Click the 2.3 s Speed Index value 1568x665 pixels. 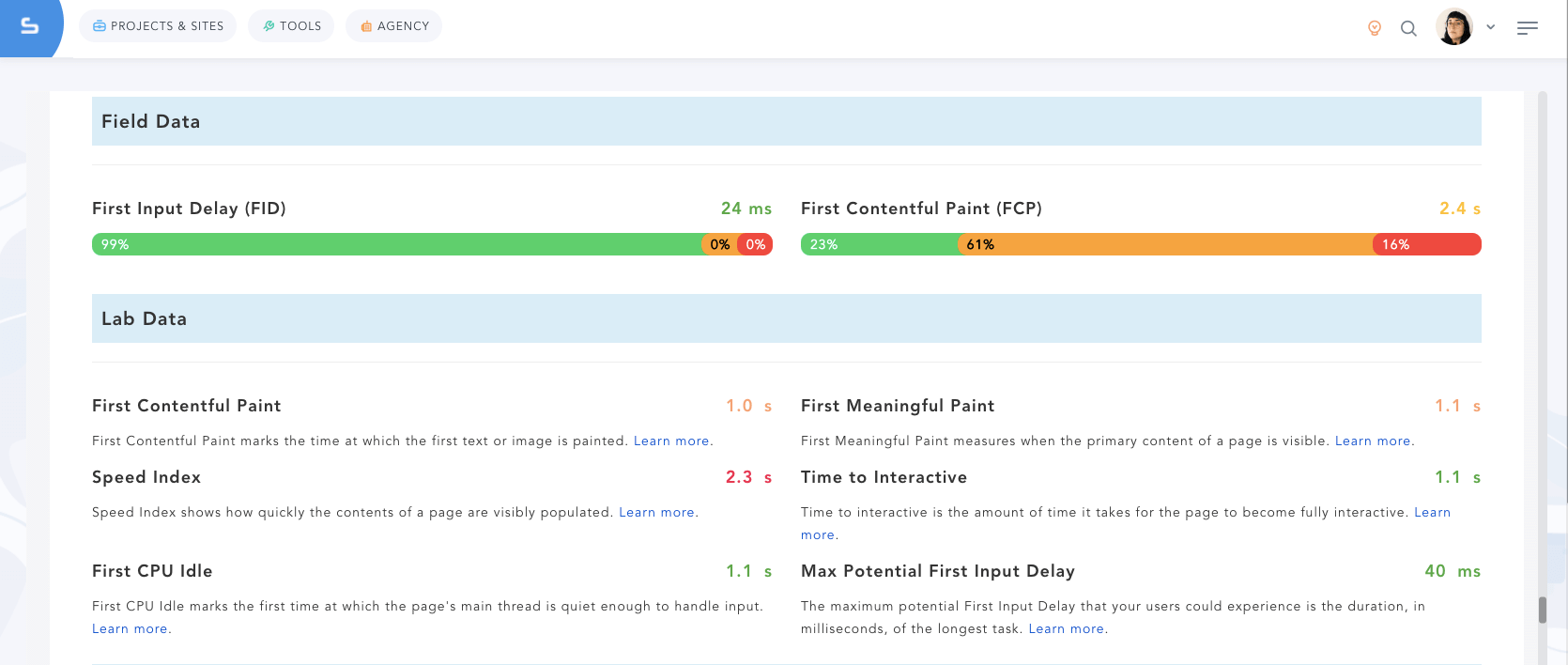pos(748,477)
